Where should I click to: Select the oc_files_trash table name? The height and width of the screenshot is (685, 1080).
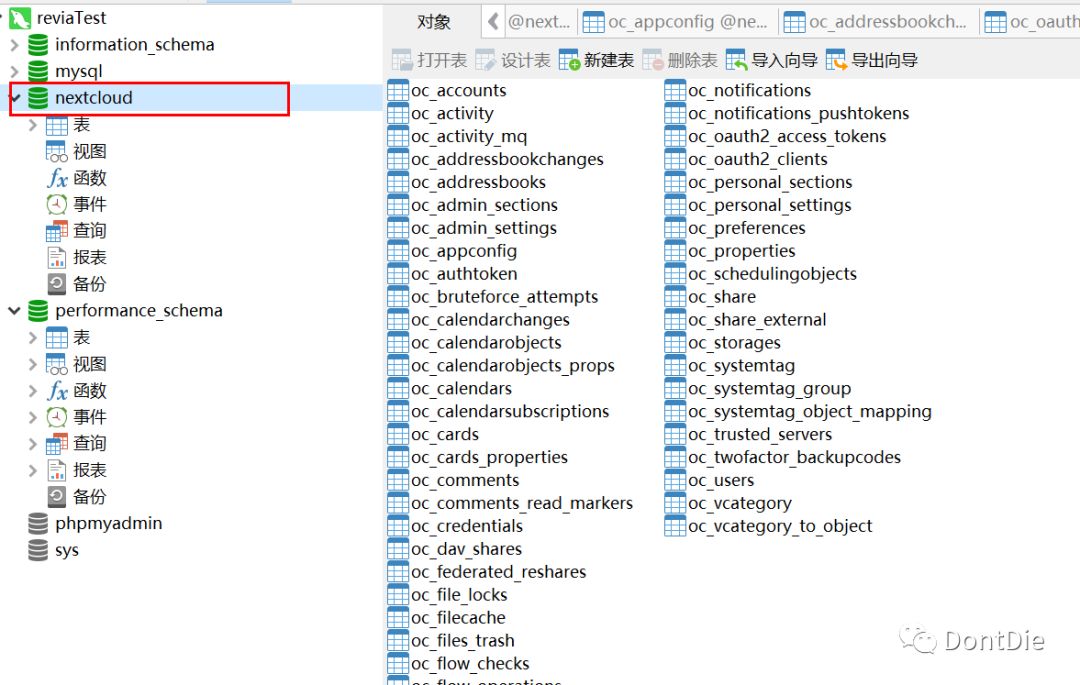[x=463, y=641]
